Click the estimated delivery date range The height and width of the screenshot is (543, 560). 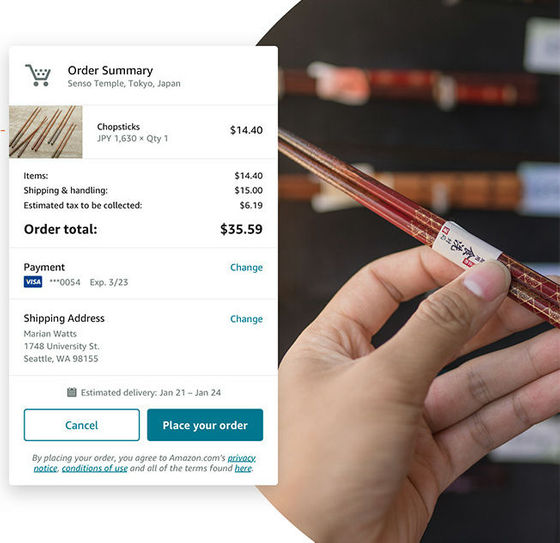click(x=190, y=393)
